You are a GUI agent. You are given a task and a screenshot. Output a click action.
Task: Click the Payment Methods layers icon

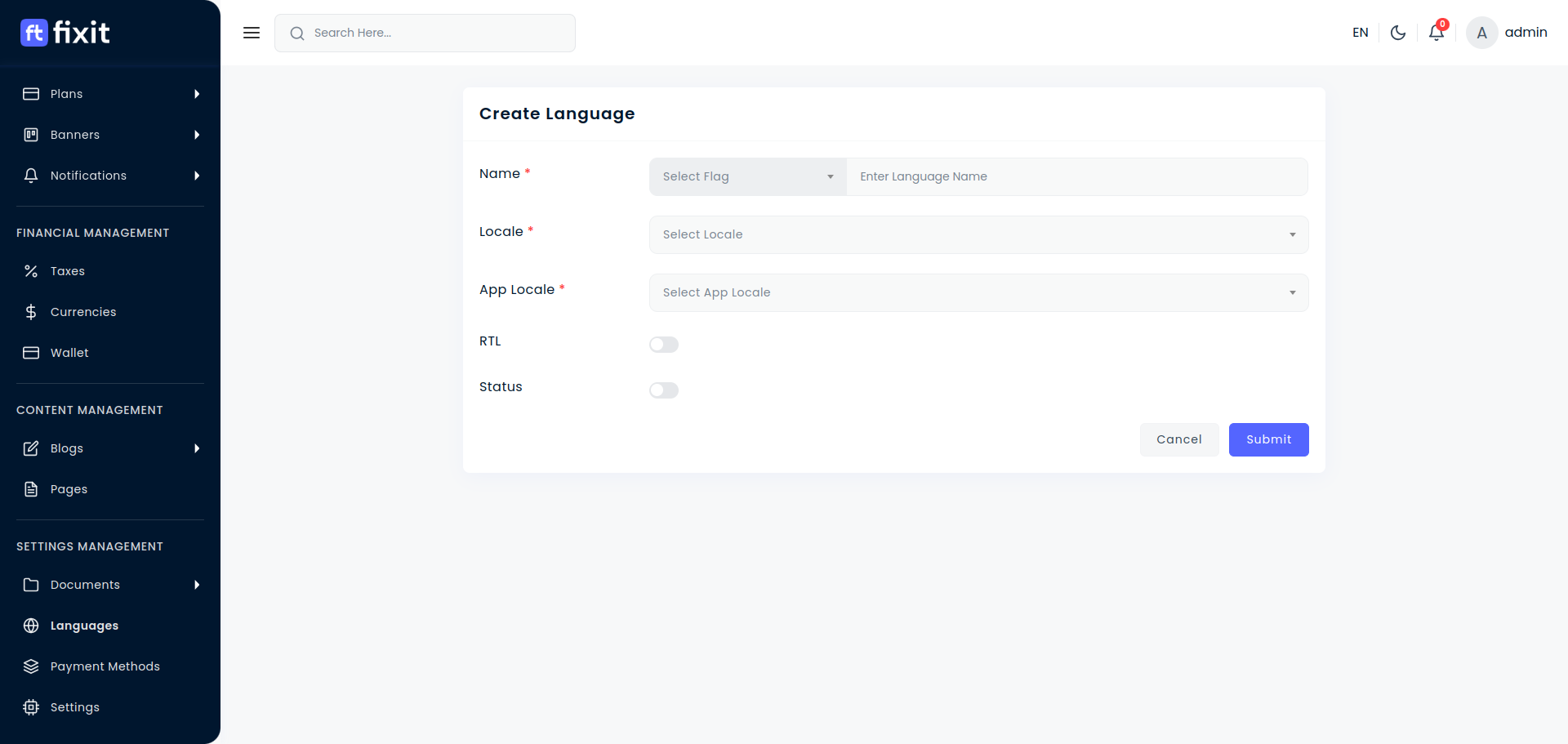coord(31,666)
